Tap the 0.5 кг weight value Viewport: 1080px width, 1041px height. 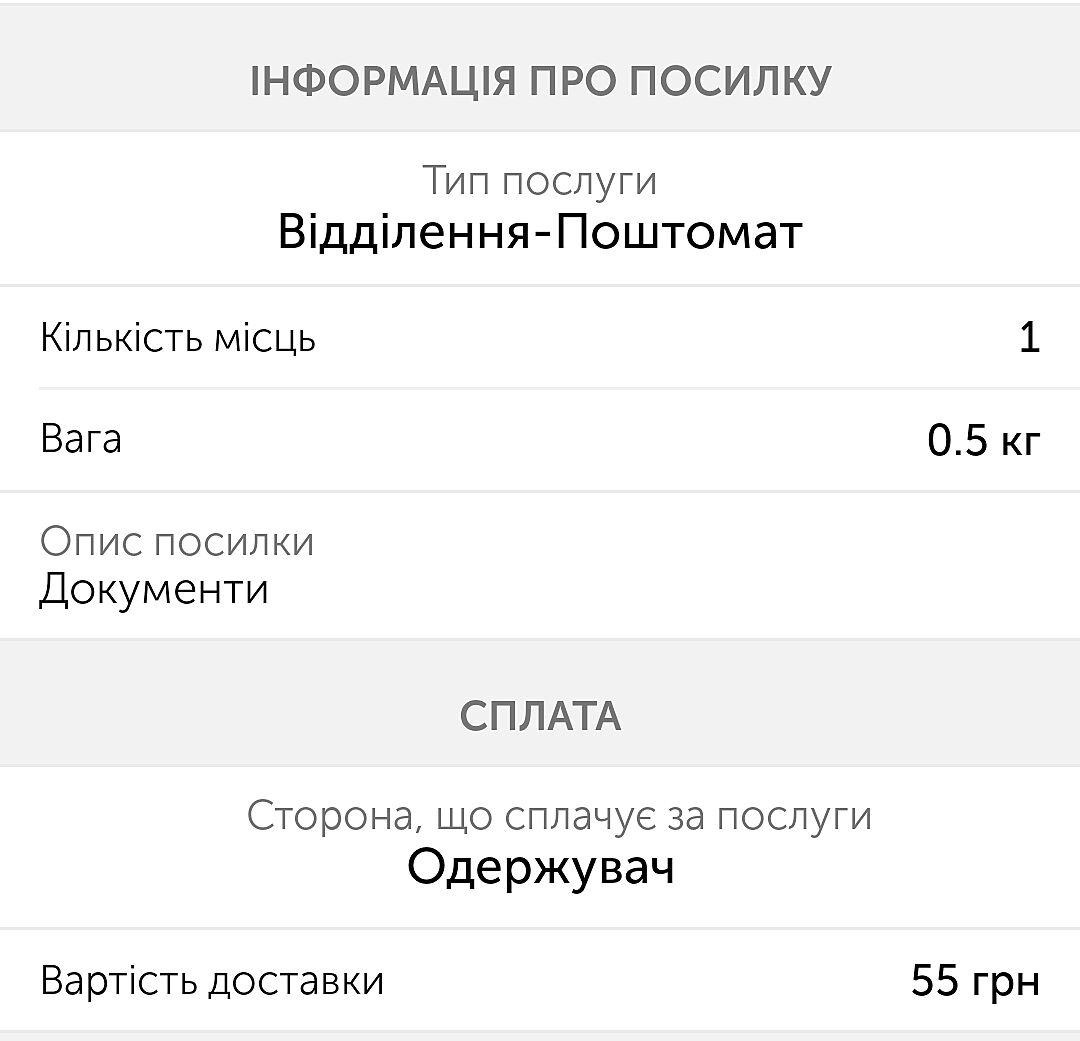984,440
